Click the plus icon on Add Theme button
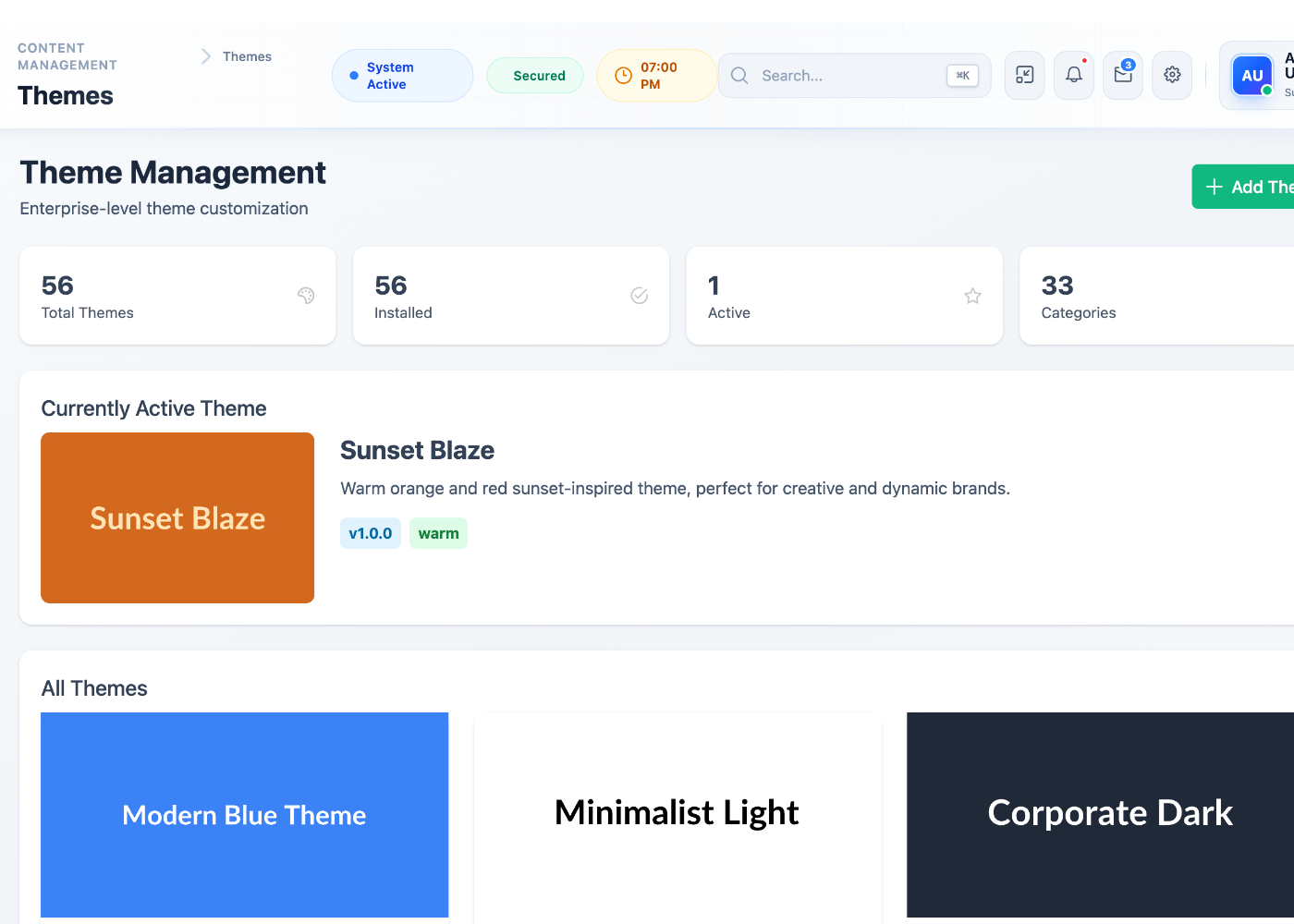1294x924 pixels. pyautogui.click(x=1215, y=187)
